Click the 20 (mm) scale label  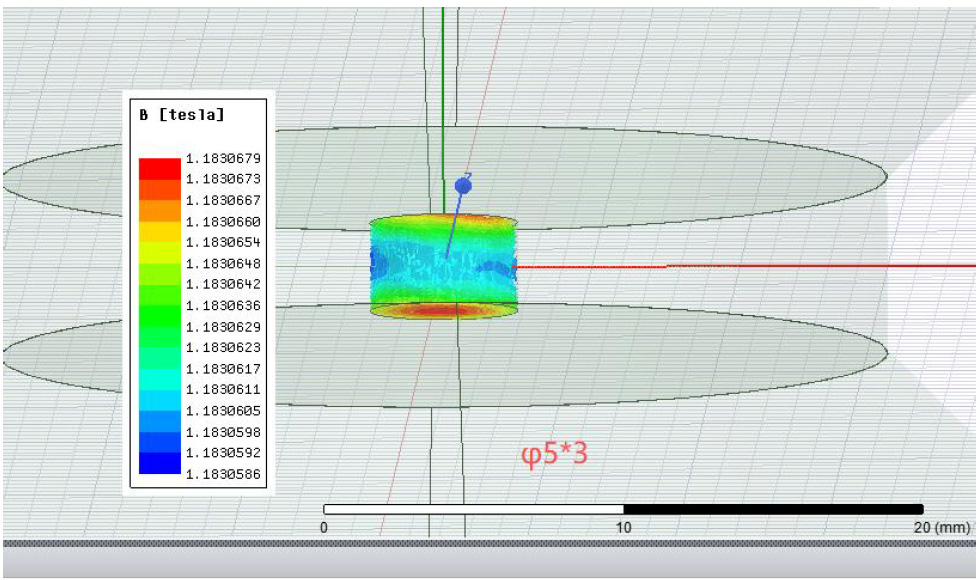pyautogui.click(x=942, y=527)
